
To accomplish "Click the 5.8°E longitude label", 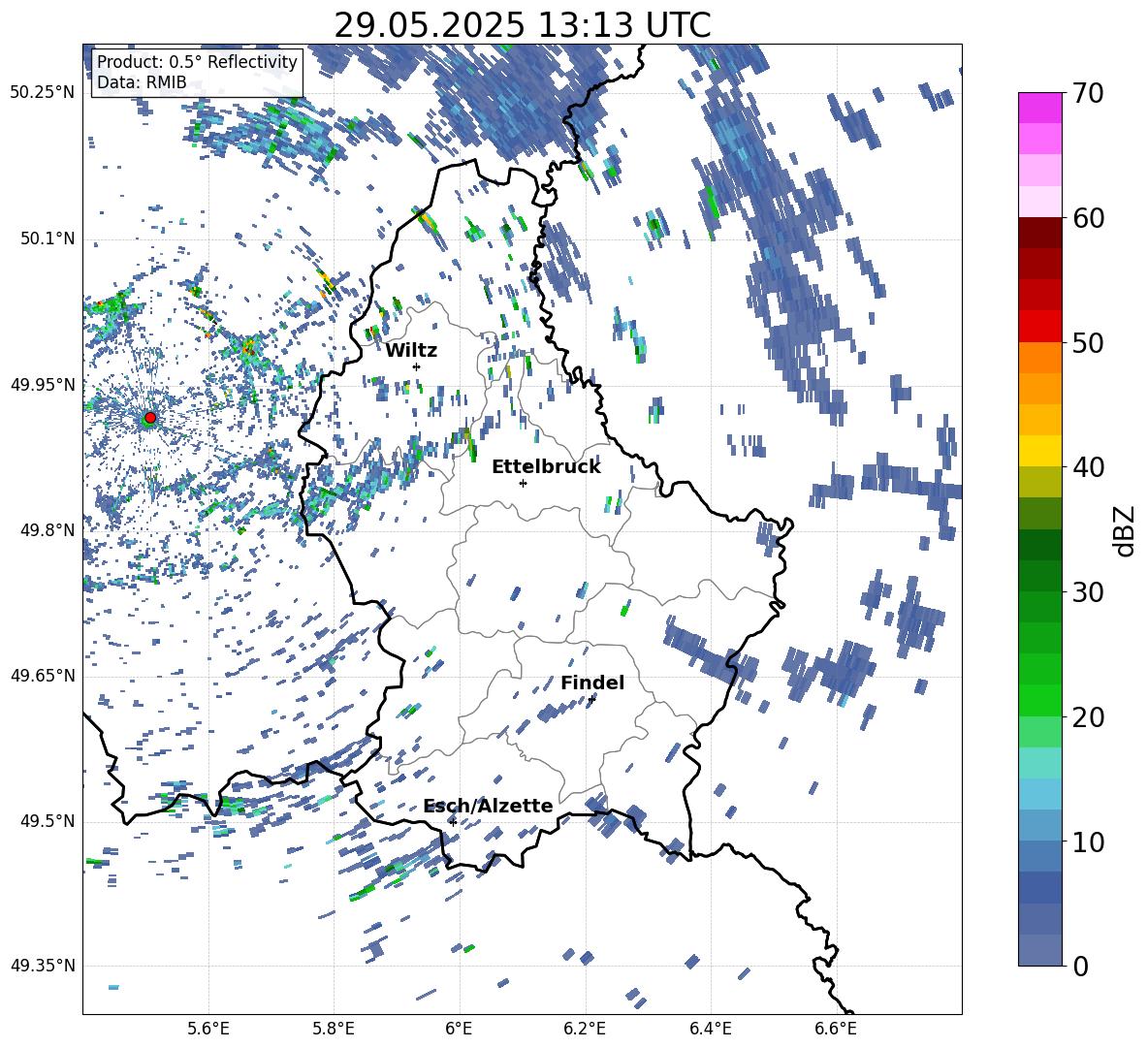I will pos(334,1029).
